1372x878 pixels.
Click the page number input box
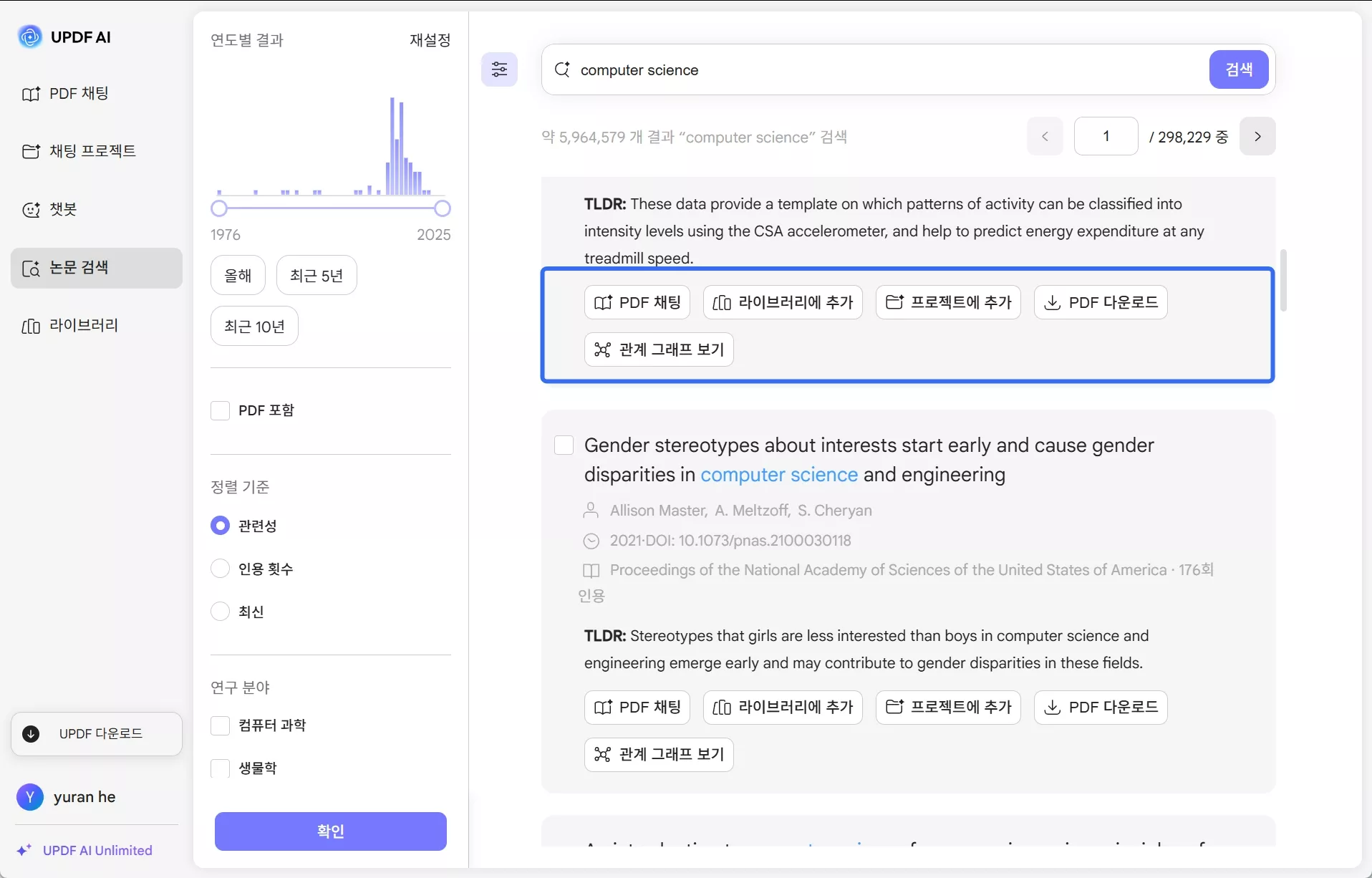click(1106, 136)
